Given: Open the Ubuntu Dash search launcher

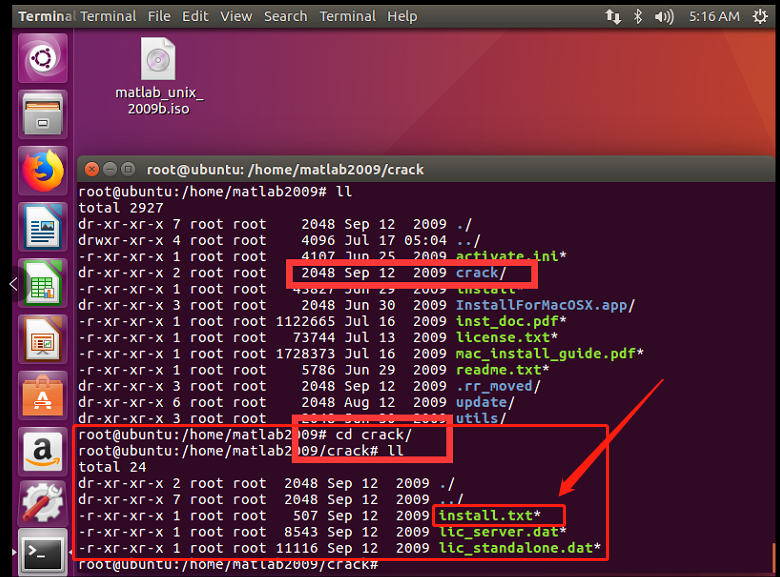Looking at the screenshot, I should (43, 59).
